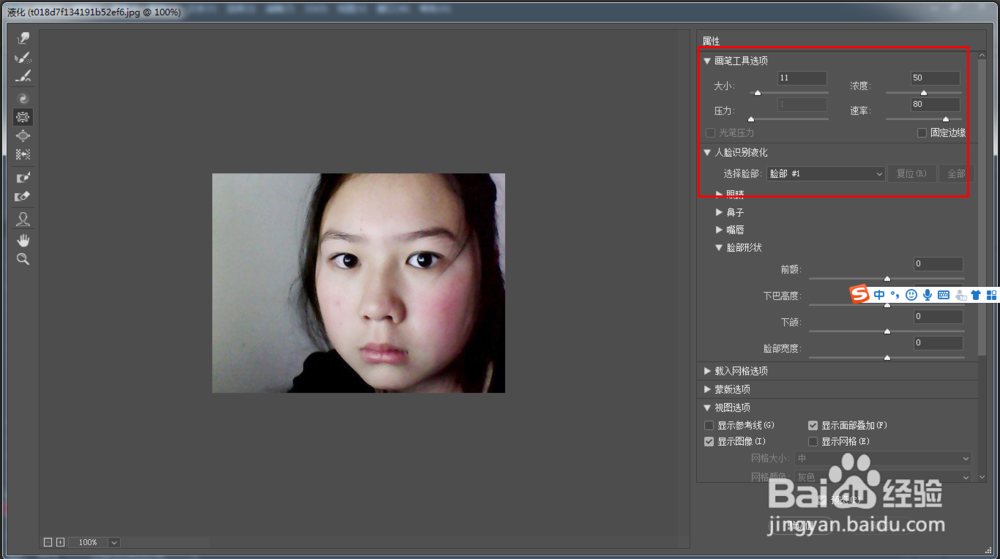
Task: Click the 浓度 density slider
Action: (x=923, y=93)
